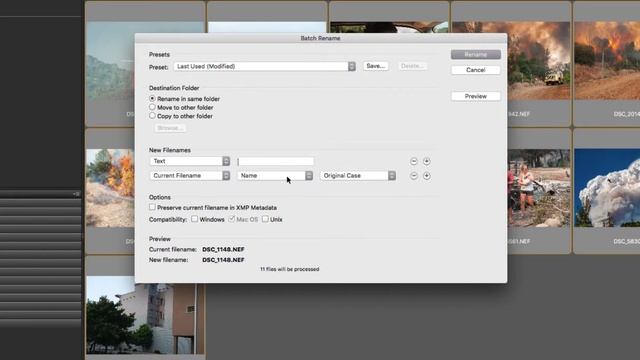This screenshot has width=640, height=360.
Task: Add row after Current Filename with plus
Action: [427, 176]
